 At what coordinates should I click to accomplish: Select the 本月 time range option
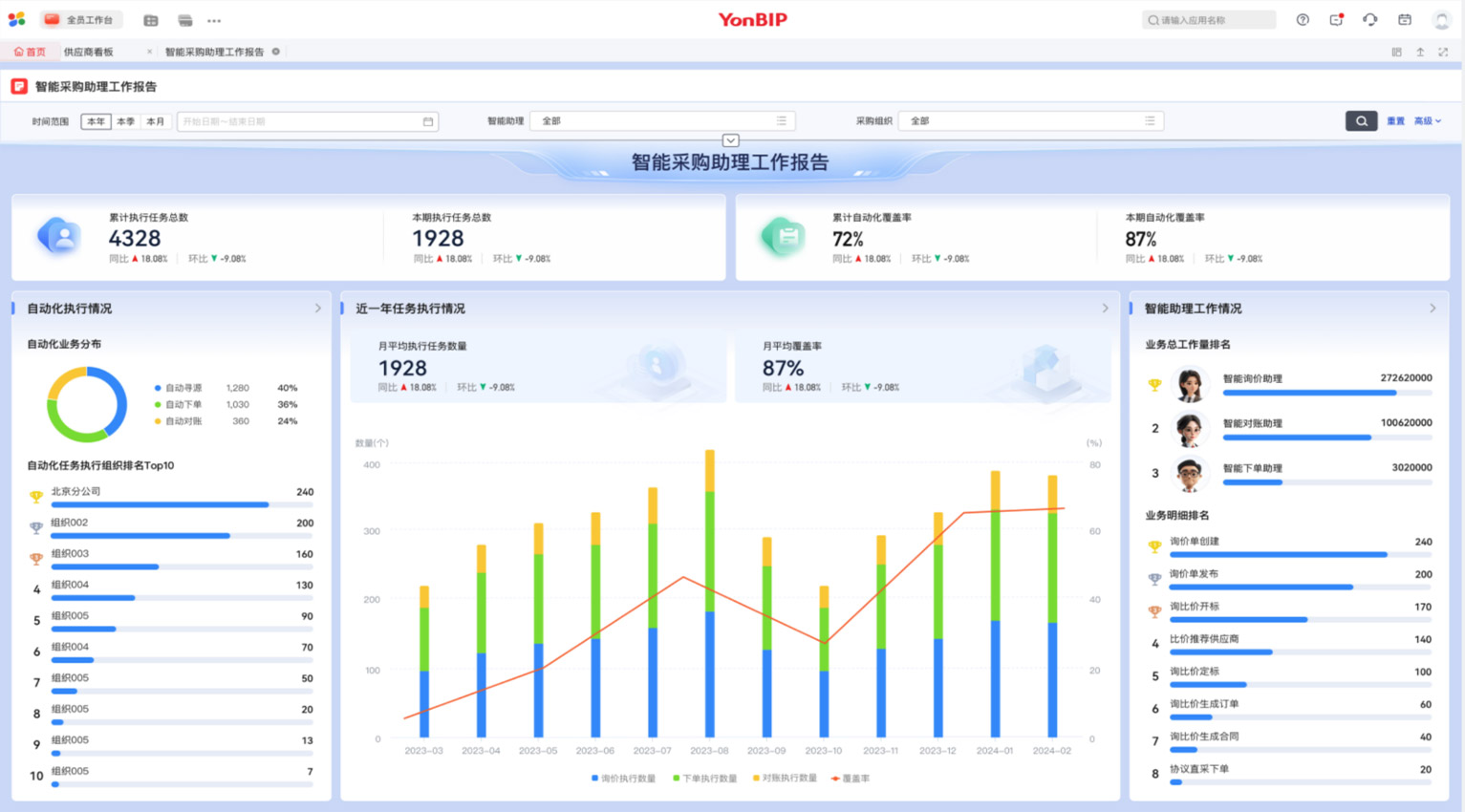[155, 121]
